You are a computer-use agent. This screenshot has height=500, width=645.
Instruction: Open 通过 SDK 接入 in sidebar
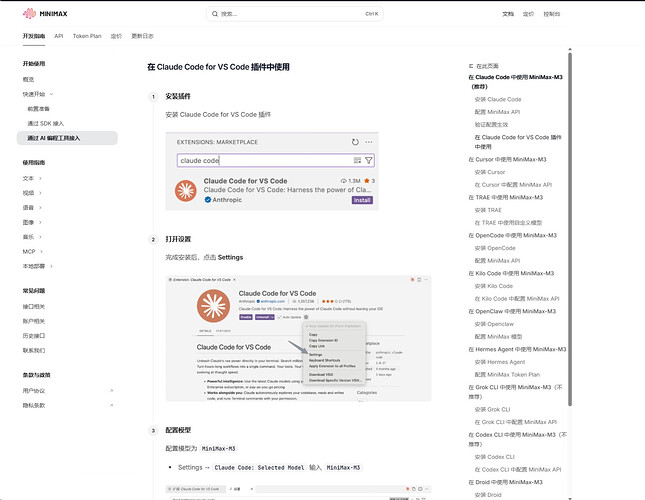tap(46, 123)
